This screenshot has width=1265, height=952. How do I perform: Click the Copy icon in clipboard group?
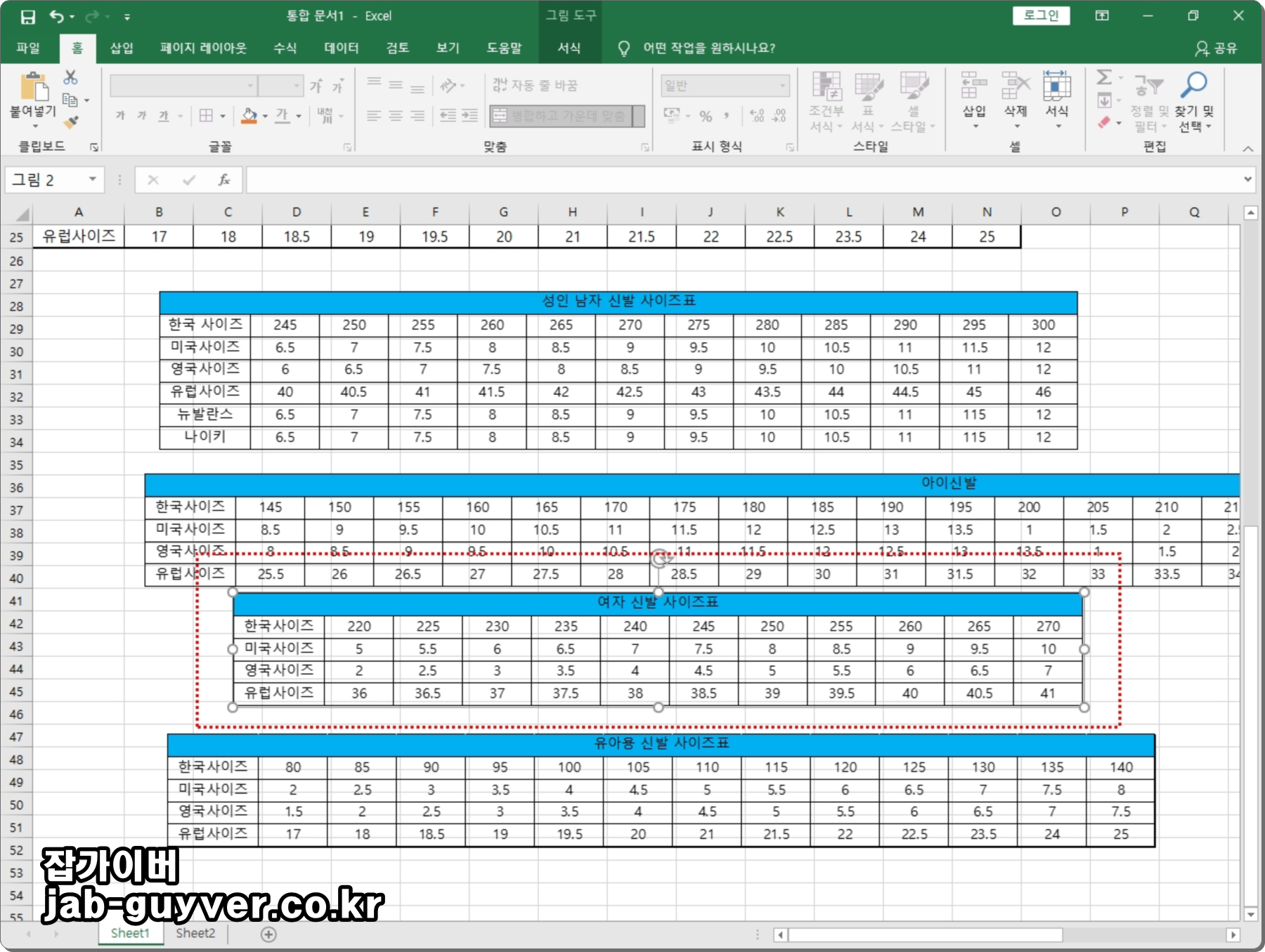pyautogui.click(x=70, y=100)
